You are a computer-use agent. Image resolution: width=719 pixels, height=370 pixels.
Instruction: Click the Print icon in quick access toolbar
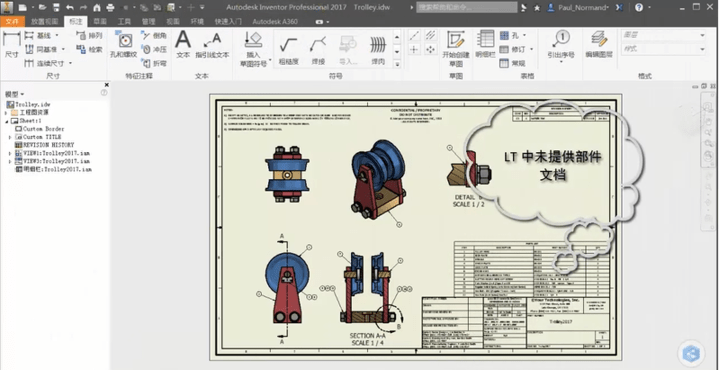pos(110,7)
